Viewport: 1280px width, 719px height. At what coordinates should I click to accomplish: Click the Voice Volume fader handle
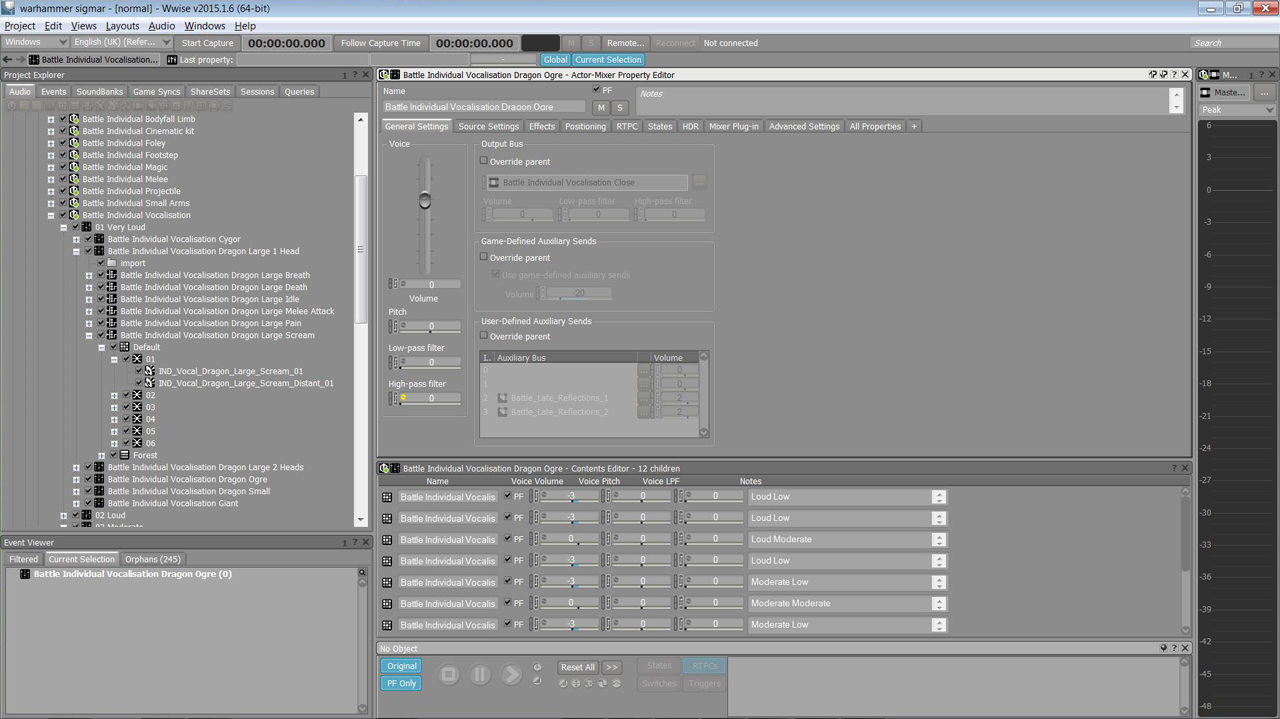425,201
